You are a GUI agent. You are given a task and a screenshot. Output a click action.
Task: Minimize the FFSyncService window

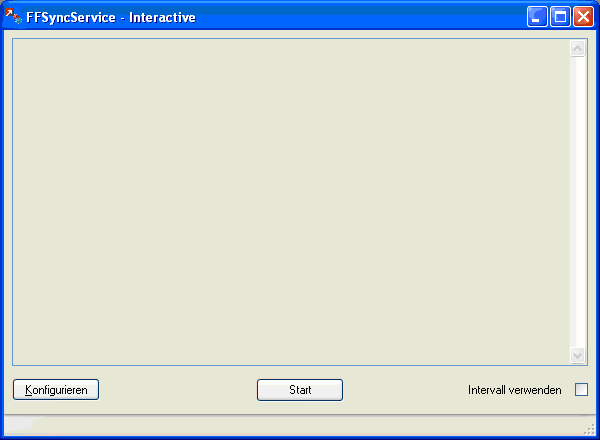(x=537, y=17)
